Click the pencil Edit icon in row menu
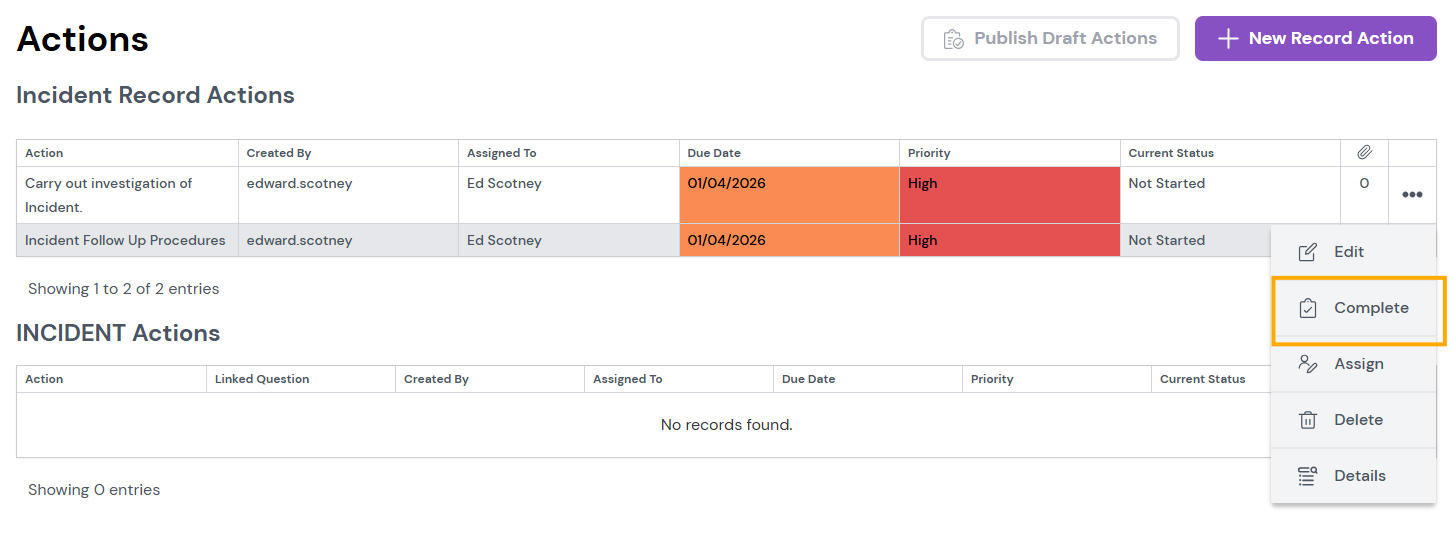This screenshot has width=1453, height=548. (1307, 252)
